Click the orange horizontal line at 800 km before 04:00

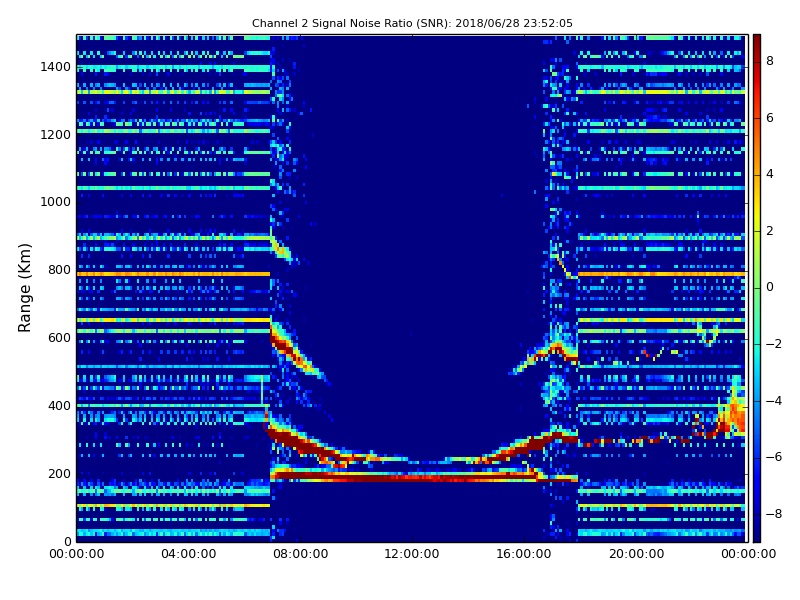[173, 274]
